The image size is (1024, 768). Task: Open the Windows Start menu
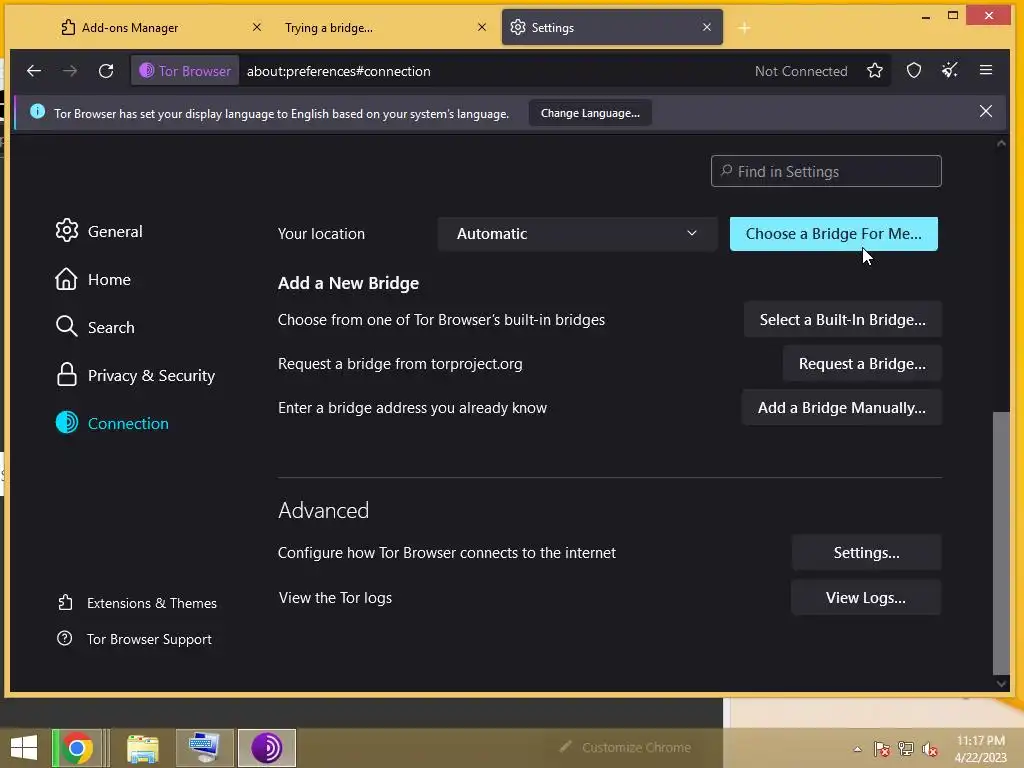[x=24, y=748]
